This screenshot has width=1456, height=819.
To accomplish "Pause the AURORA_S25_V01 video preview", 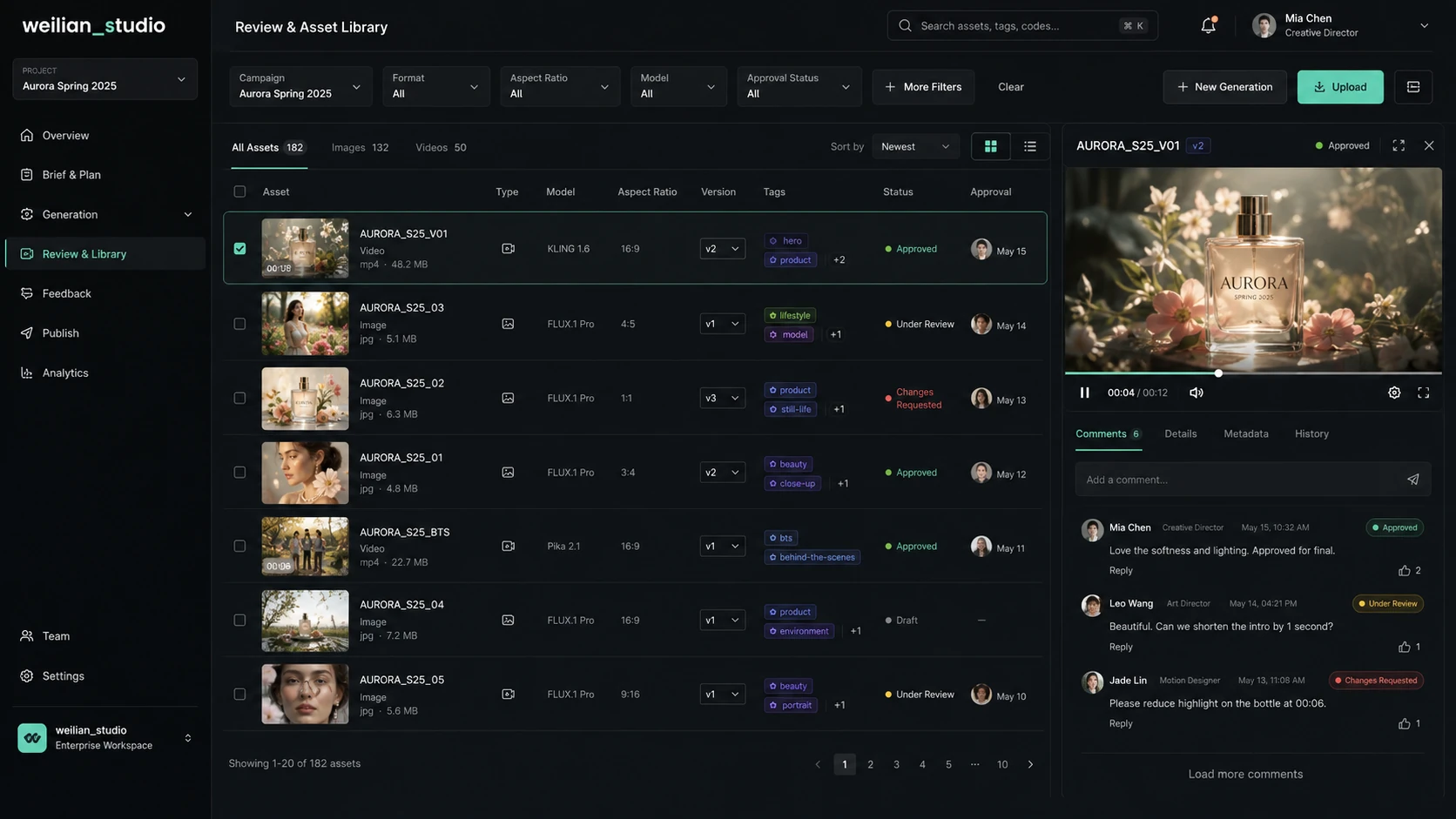I will coord(1084,393).
